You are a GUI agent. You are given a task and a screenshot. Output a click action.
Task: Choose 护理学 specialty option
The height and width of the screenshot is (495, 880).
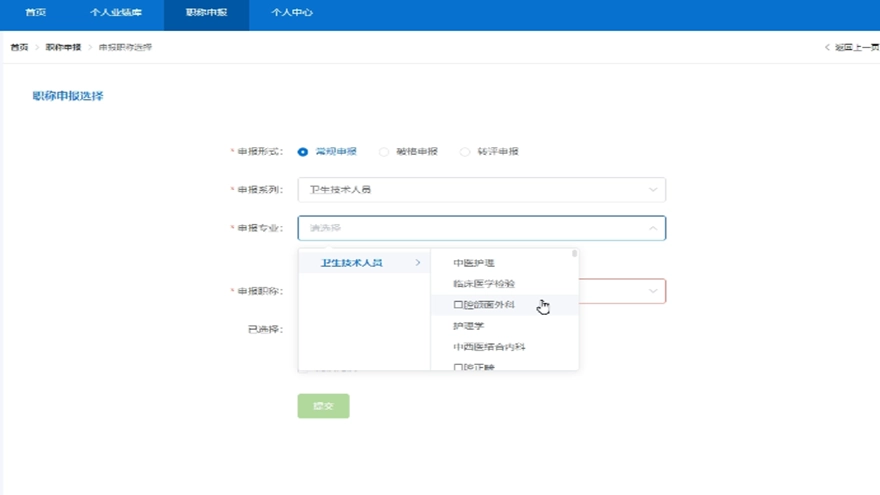coord(468,326)
